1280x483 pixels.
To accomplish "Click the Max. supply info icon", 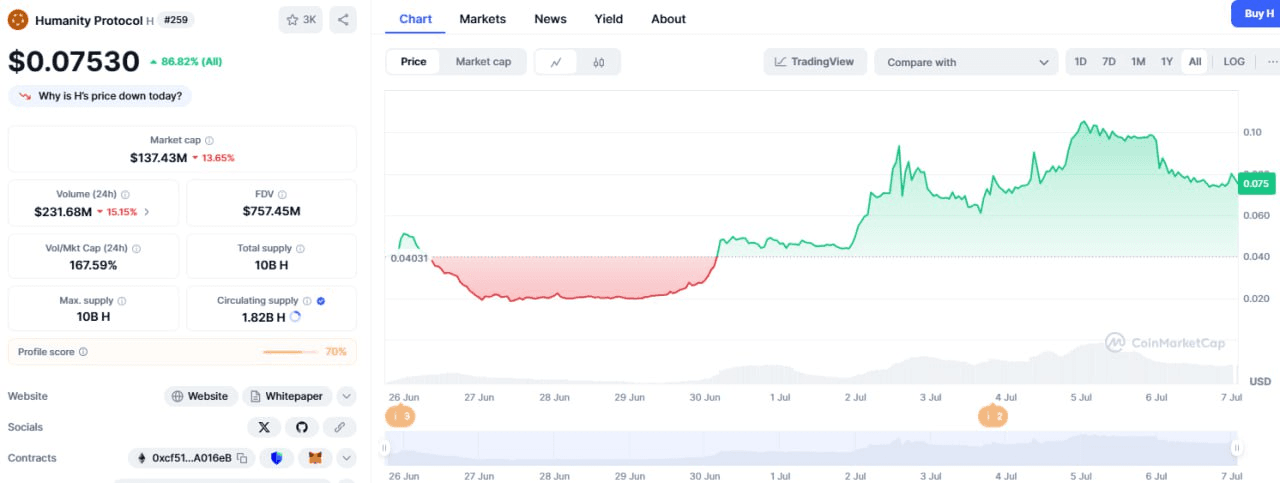I will pyautogui.click(x=122, y=301).
